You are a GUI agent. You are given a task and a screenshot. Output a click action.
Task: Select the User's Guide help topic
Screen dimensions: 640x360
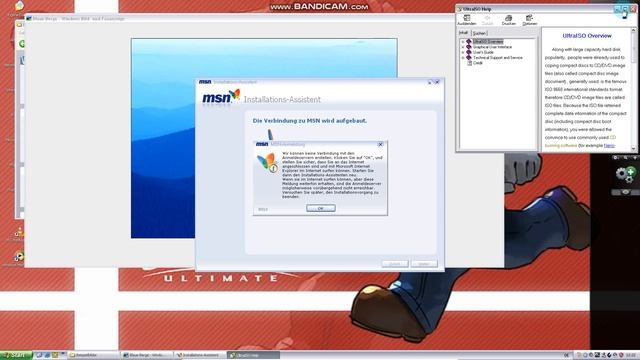point(483,52)
